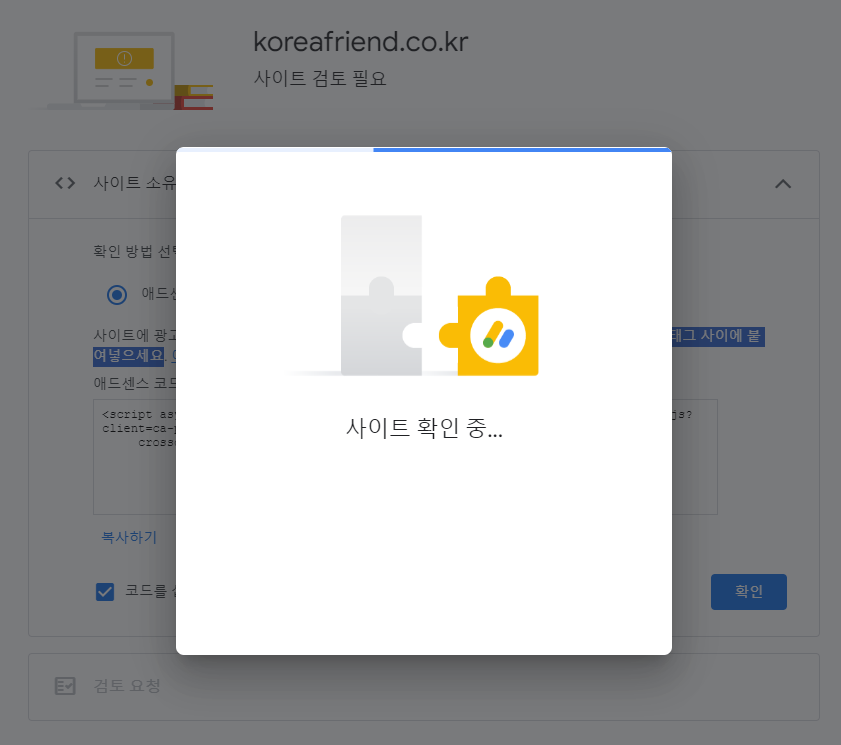Viewport: 841px width, 745px height.
Task: Toggle the code placed checkbox
Action: pyautogui.click(x=105, y=592)
